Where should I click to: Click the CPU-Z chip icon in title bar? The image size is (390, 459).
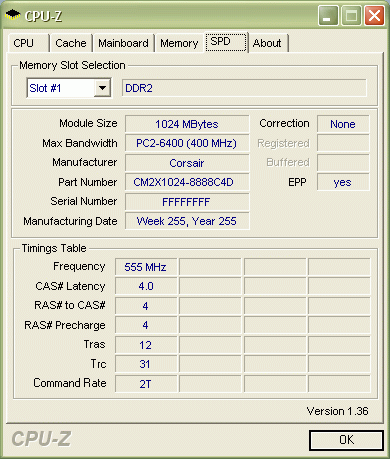coord(13,15)
